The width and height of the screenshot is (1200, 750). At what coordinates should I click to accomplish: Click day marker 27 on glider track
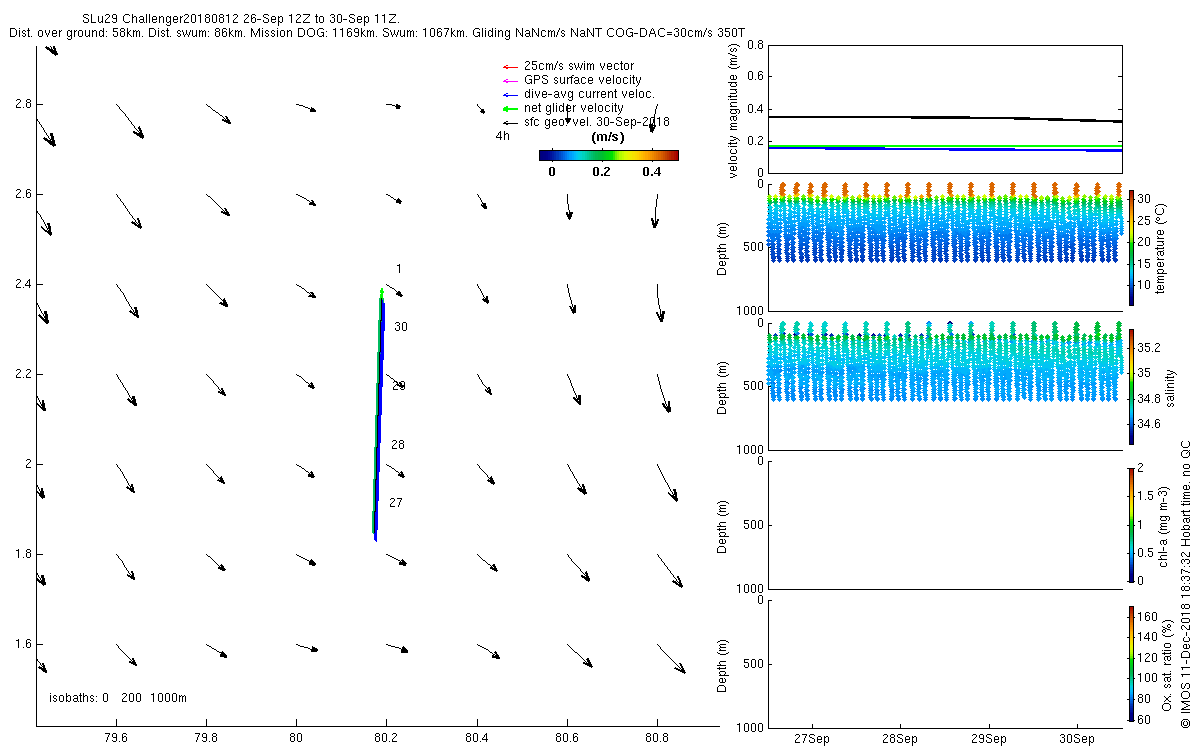coord(396,503)
